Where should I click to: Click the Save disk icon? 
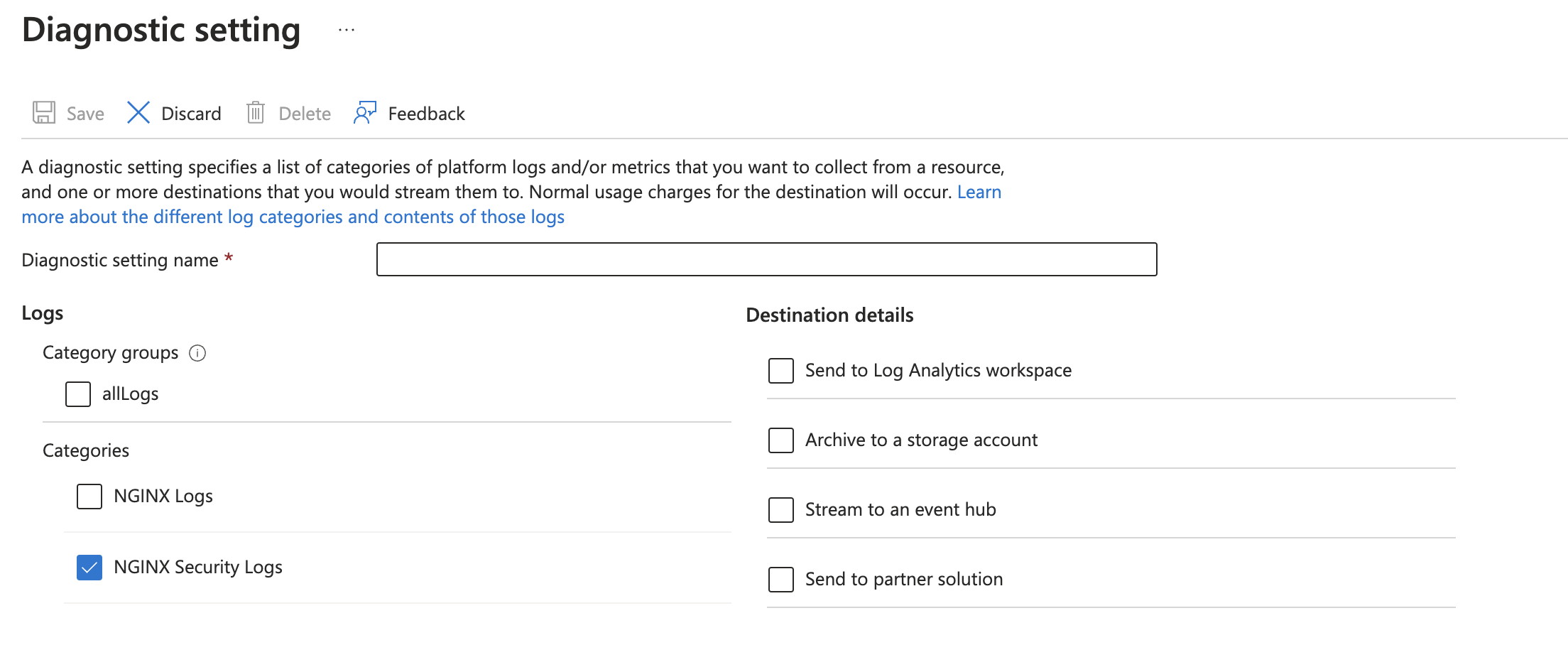click(x=45, y=112)
